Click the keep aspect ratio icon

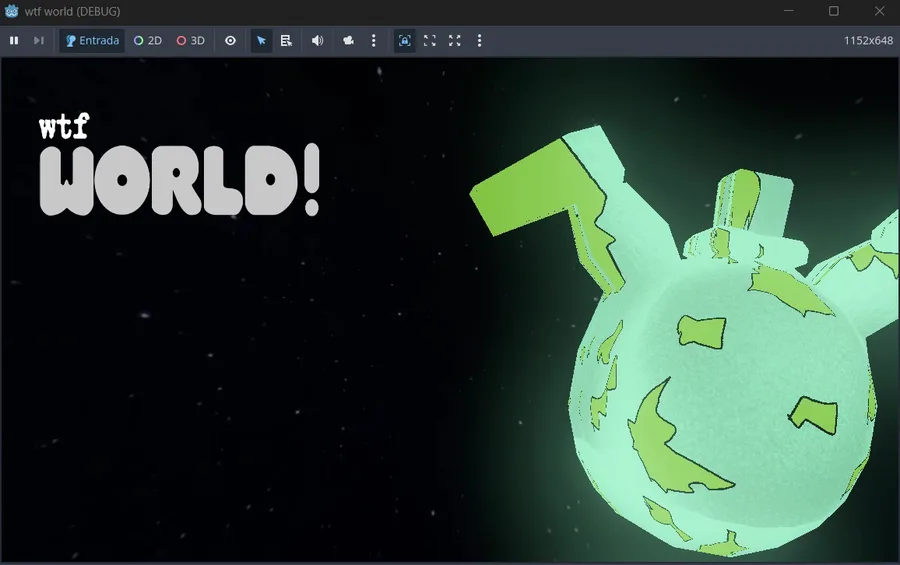(x=430, y=41)
